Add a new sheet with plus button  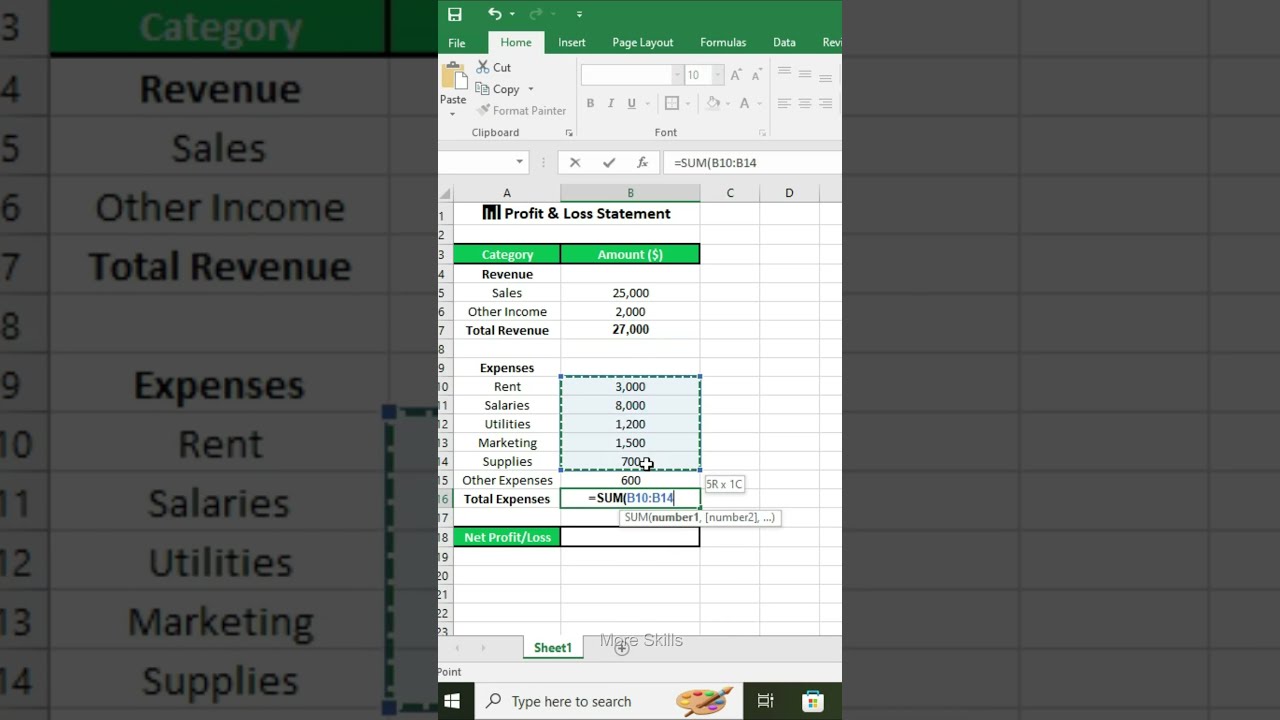[x=622, y=648]
